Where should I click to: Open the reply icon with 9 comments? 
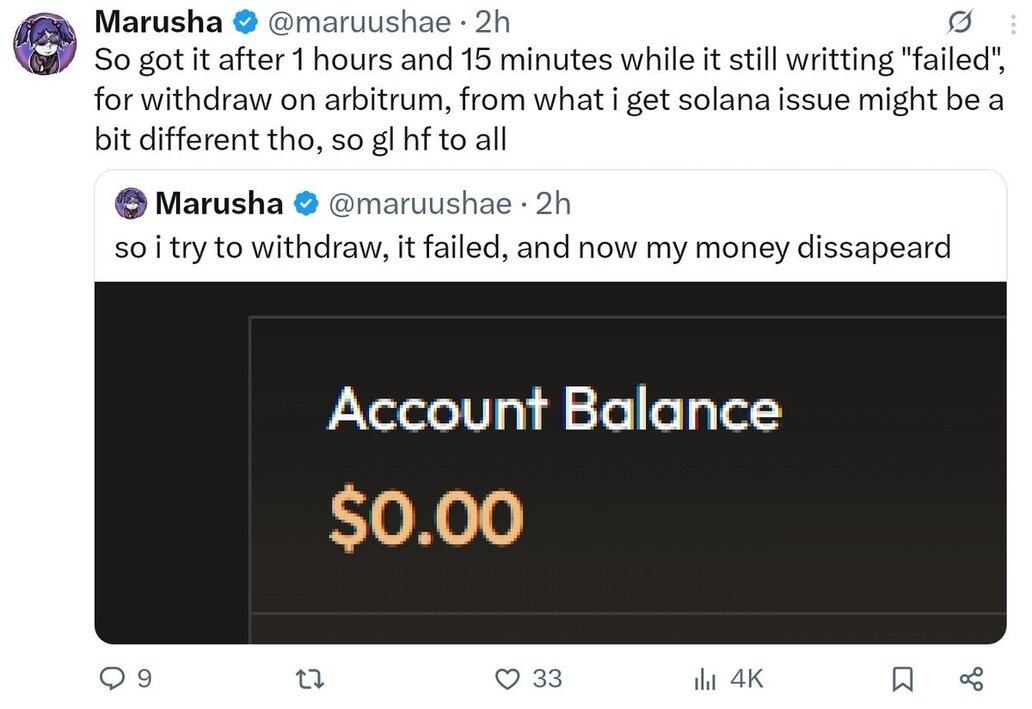[126, 678]
